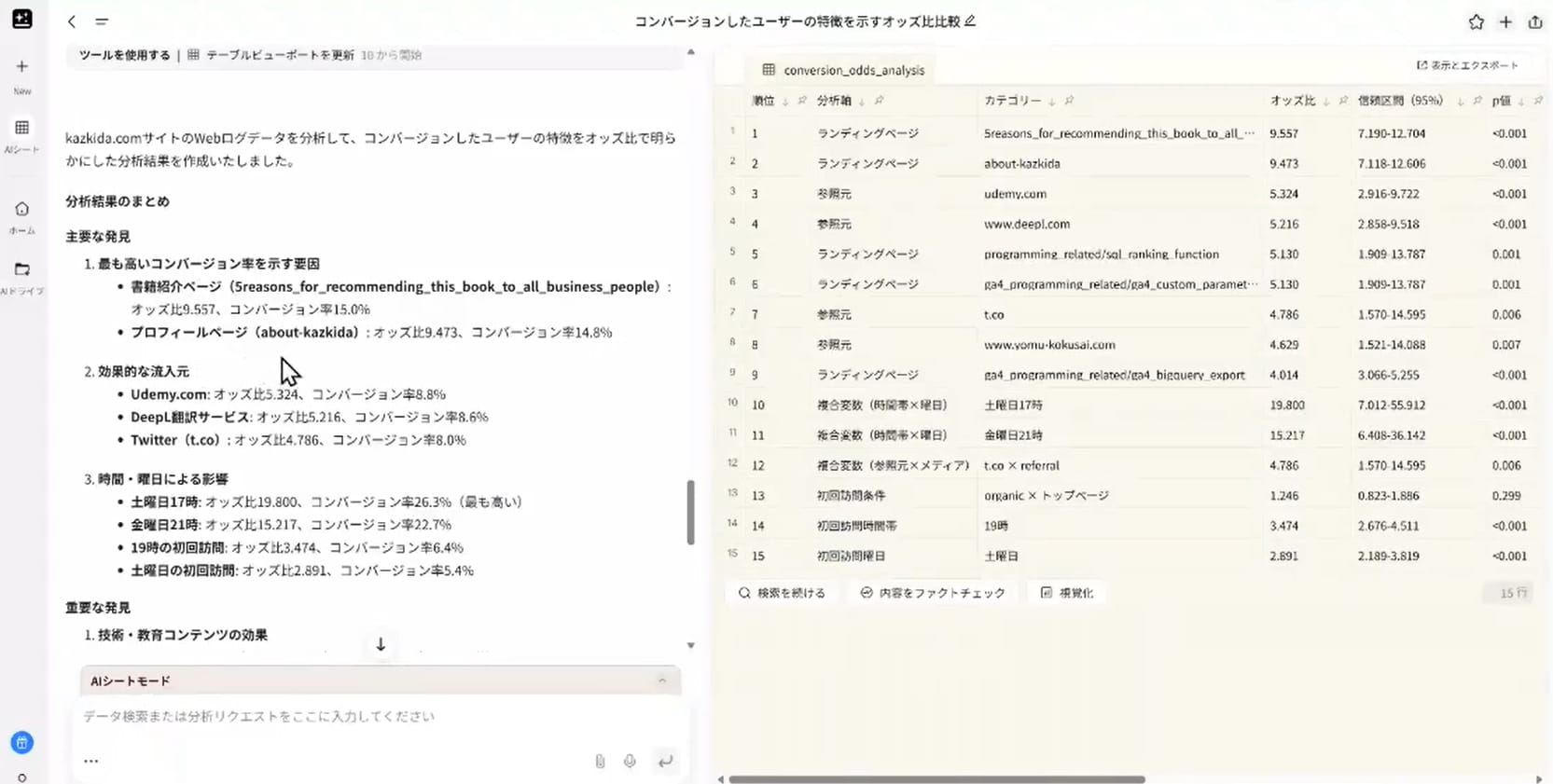This screenshot has width=1553, height=784.
Task: Click the edit pencil beside the title
Action: click(x=970, y=21)
